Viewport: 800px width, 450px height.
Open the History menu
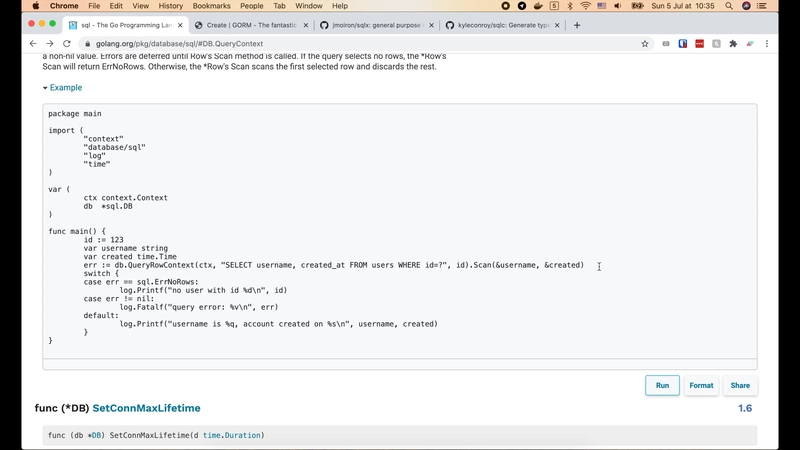click(170, 6)
